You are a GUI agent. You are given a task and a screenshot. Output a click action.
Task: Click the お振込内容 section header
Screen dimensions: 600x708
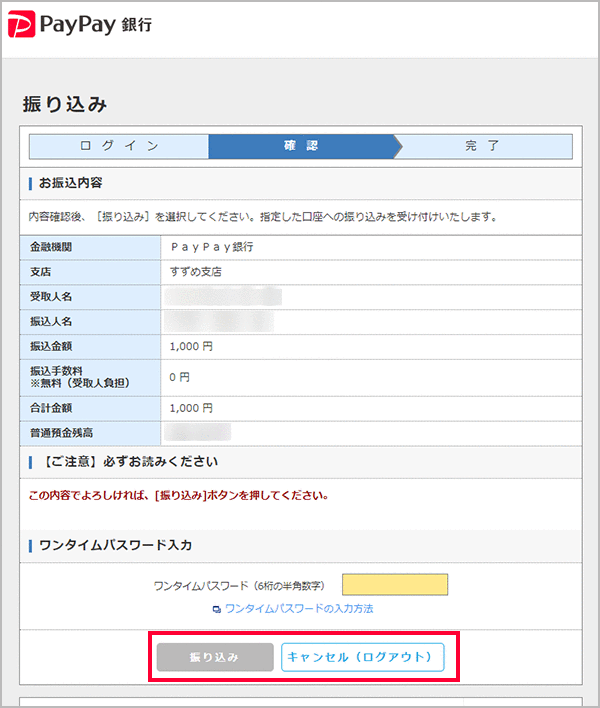pyautogui.click(x=70, y=183)
